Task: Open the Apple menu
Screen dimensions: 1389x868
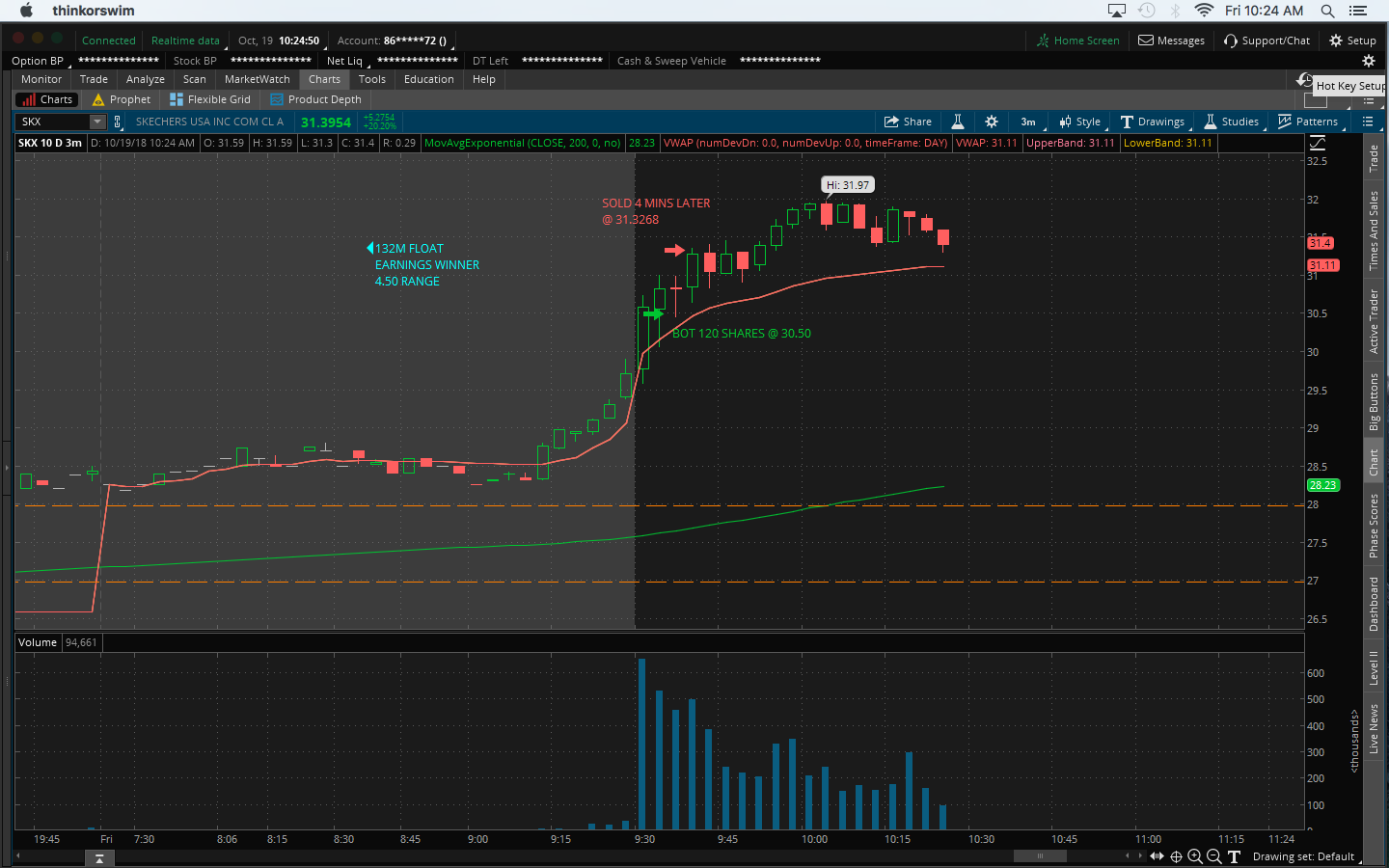Action: click(x=26, y=11)
